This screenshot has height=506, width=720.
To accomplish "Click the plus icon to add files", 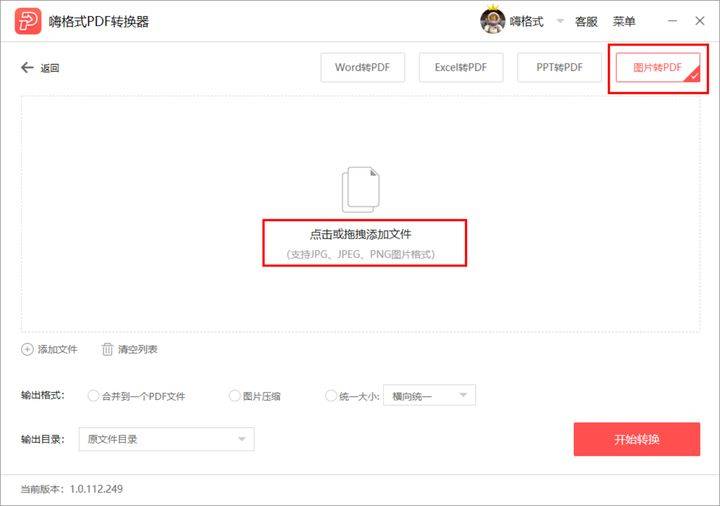I will pos(27,349).
